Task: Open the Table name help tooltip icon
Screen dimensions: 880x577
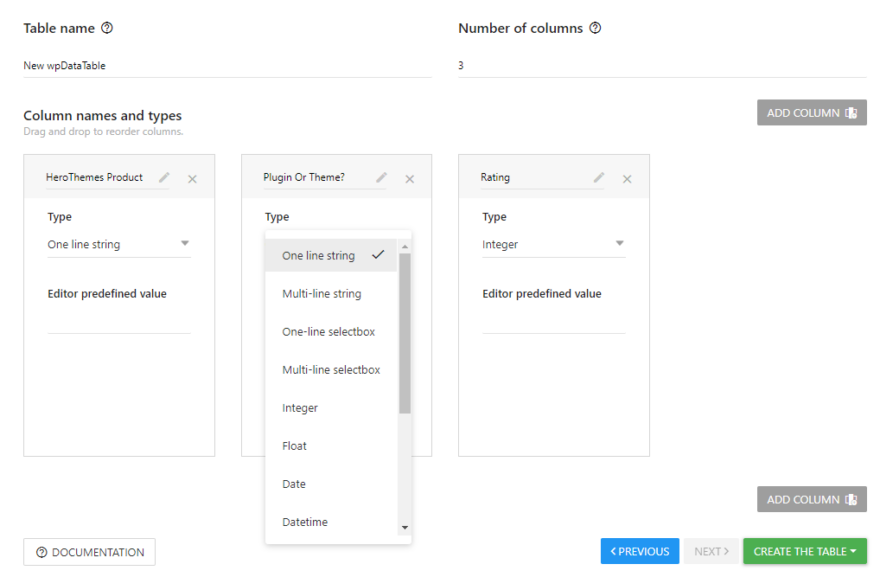Action: (108, 27)
